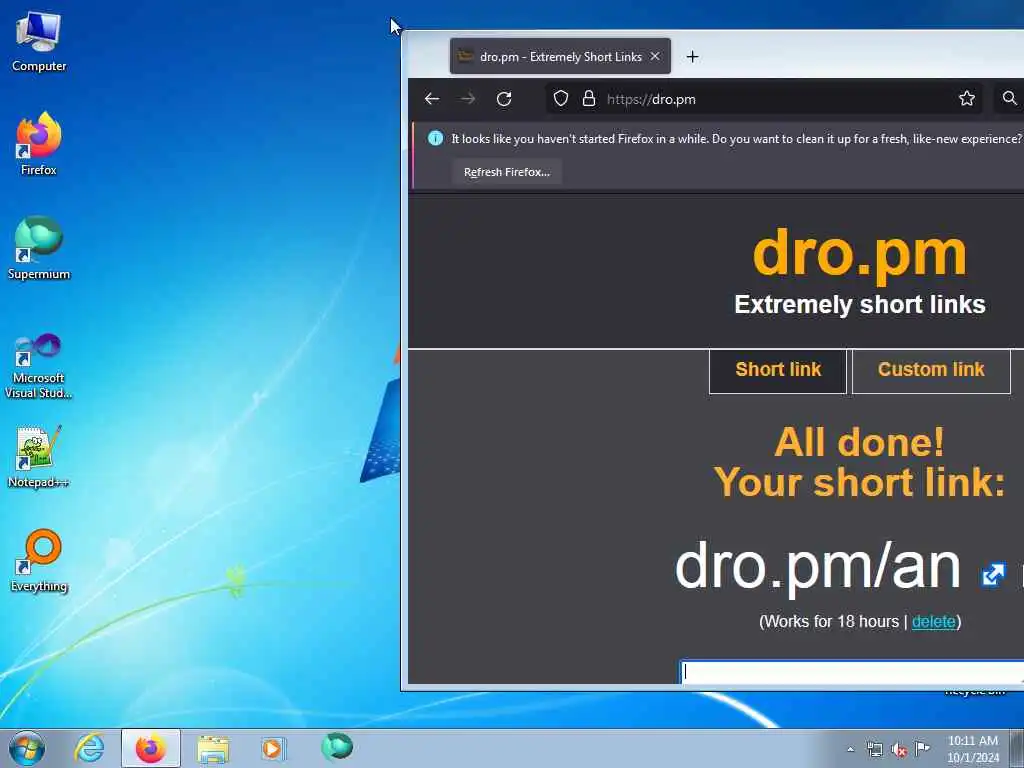
Task: Switch to the Short link tab
Action: [778, 370]
